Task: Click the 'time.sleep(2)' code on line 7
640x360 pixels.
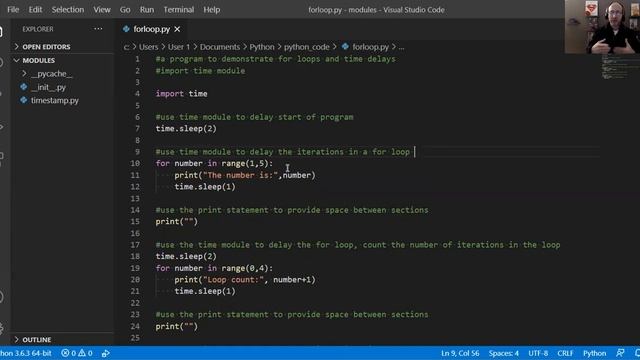Action: click(x=186, y=129)
